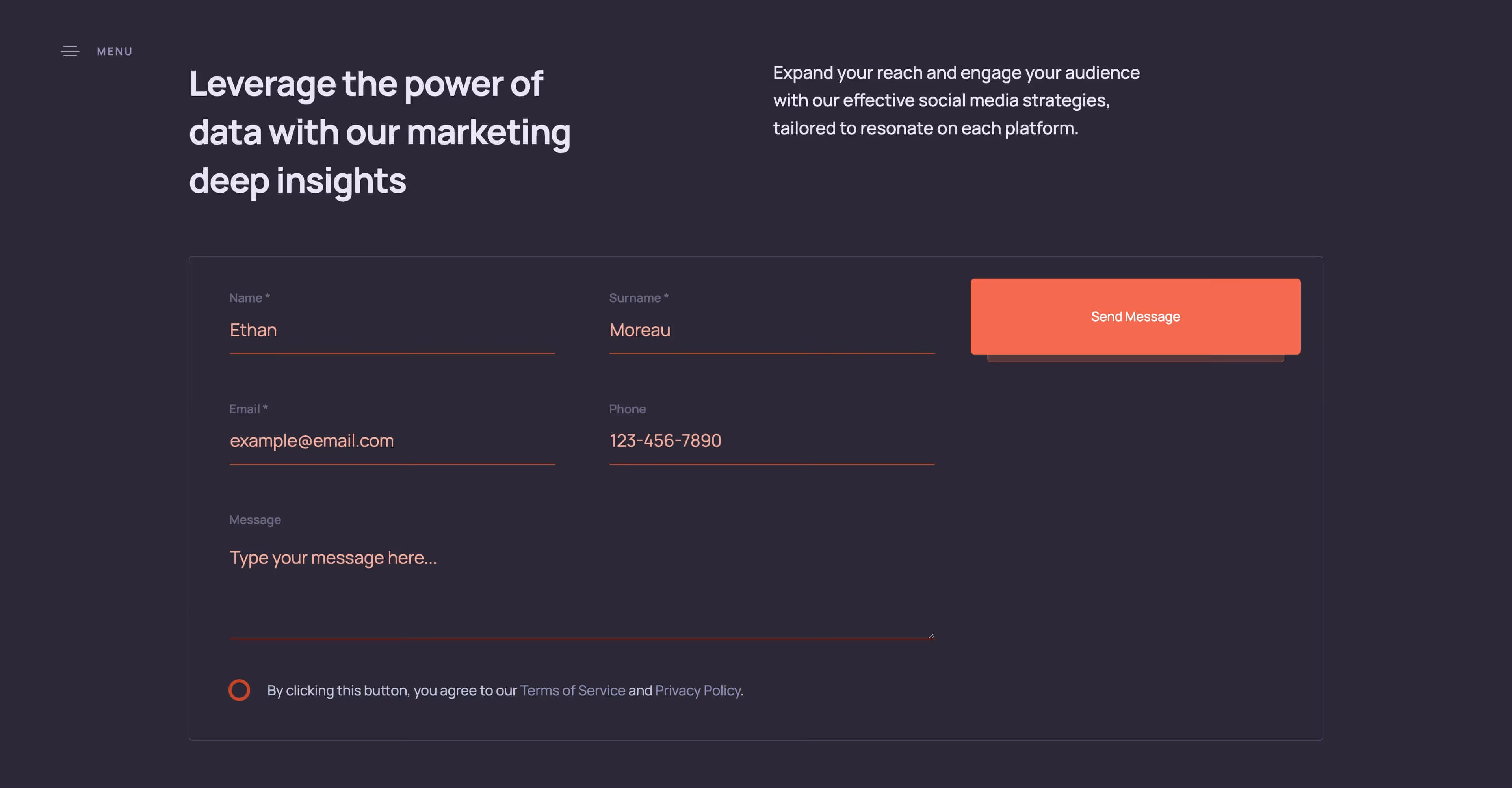Focus the Surname field containing Moreau

tap(771, 330)
